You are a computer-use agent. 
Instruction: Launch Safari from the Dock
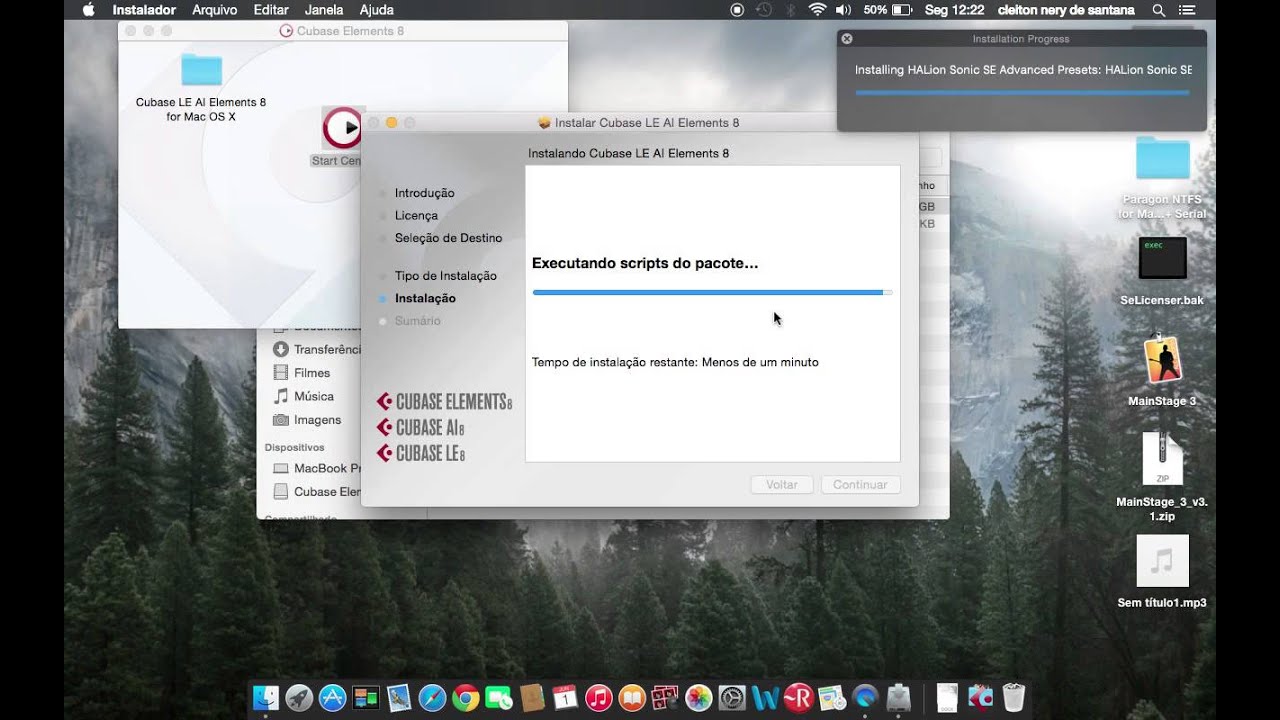(x=432, y=697)
